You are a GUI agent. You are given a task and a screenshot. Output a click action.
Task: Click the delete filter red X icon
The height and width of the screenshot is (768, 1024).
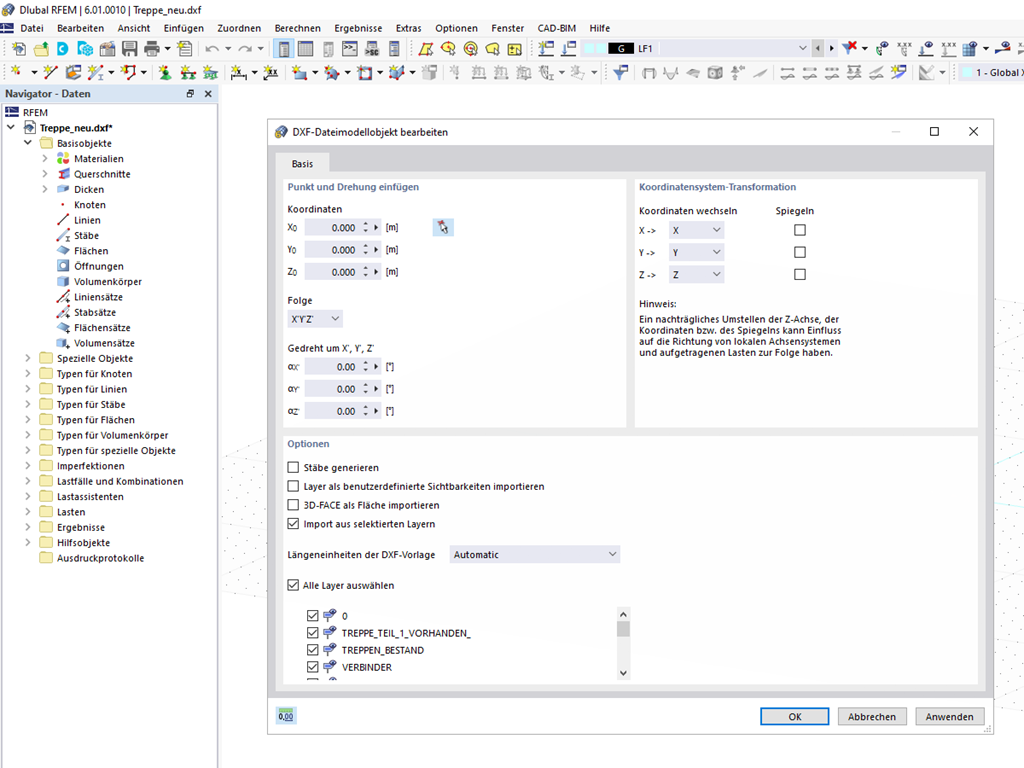tap(850, 48)
